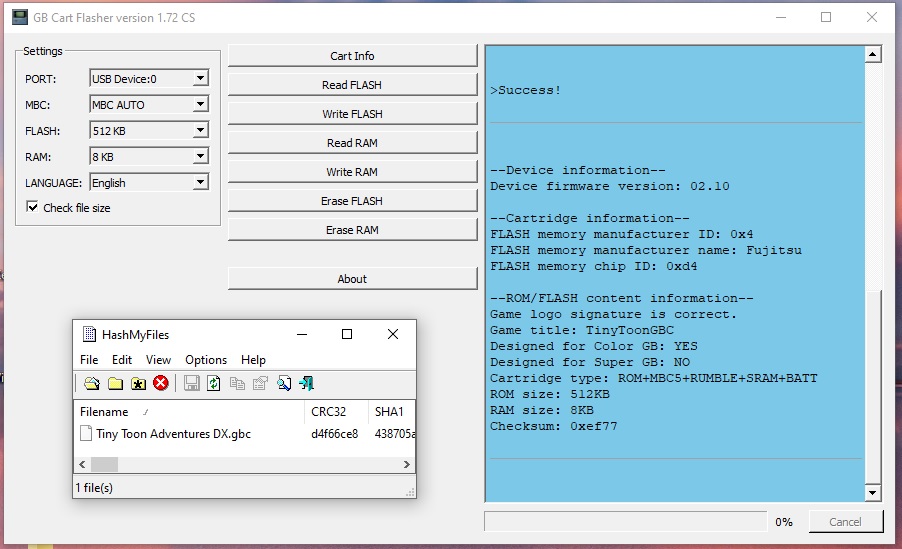
Task: Click the '>Success!' log line
Action: (x=525, y=90)
